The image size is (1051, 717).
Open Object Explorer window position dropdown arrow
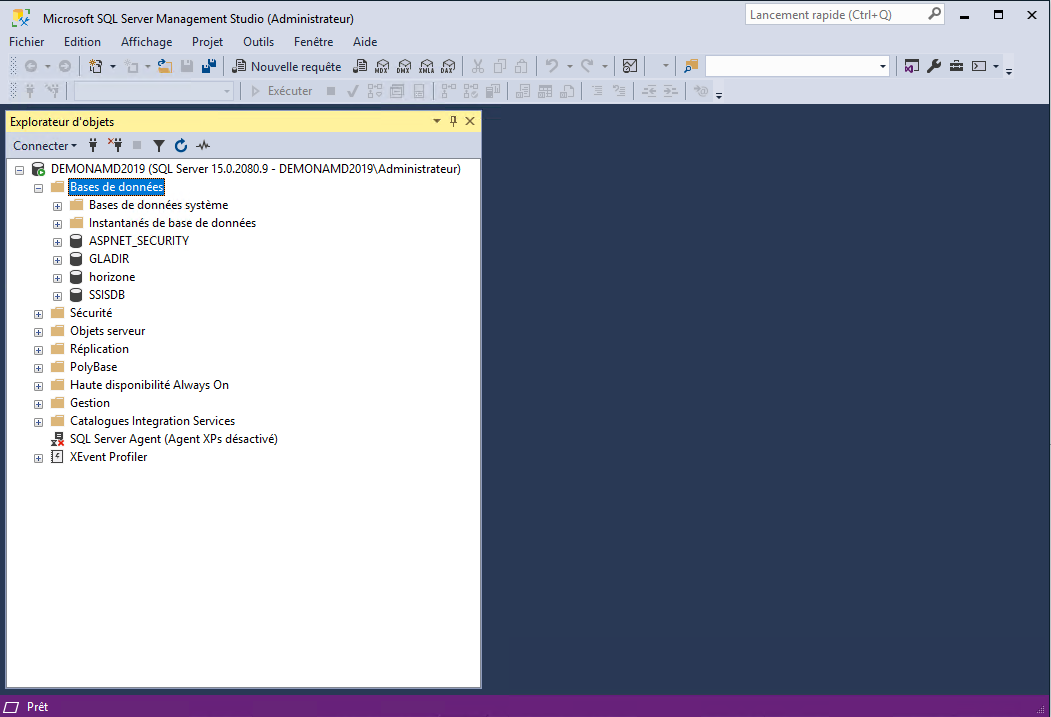(x=437, y=121)
